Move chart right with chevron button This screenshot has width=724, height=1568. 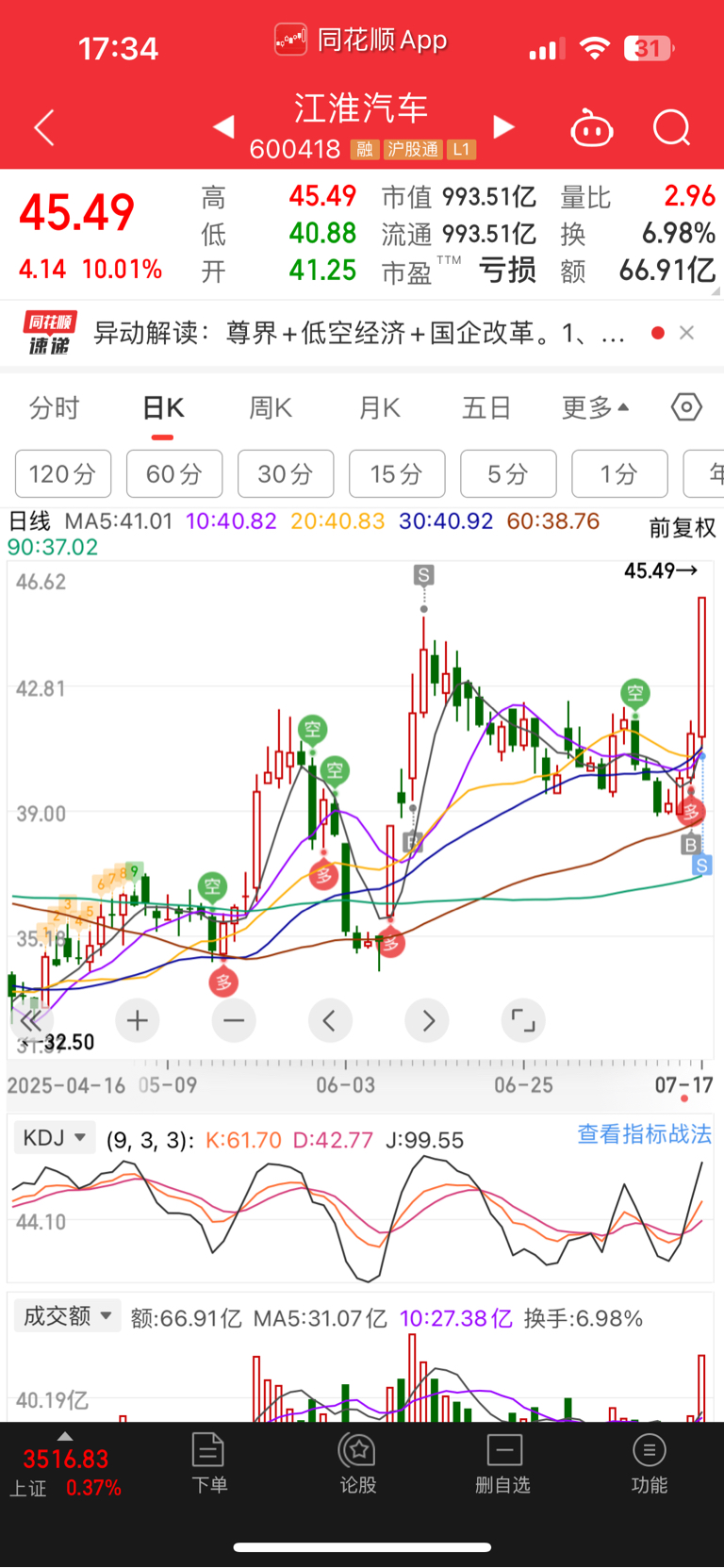pyautogui.click(x=427, y=1020)
